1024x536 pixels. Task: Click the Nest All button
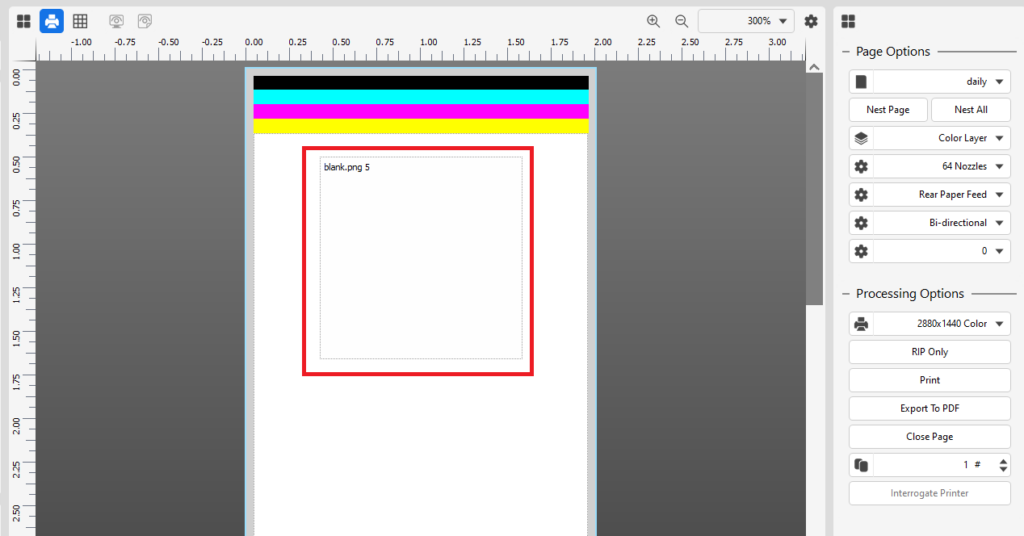pyautogui.click(x=970, y=110)
